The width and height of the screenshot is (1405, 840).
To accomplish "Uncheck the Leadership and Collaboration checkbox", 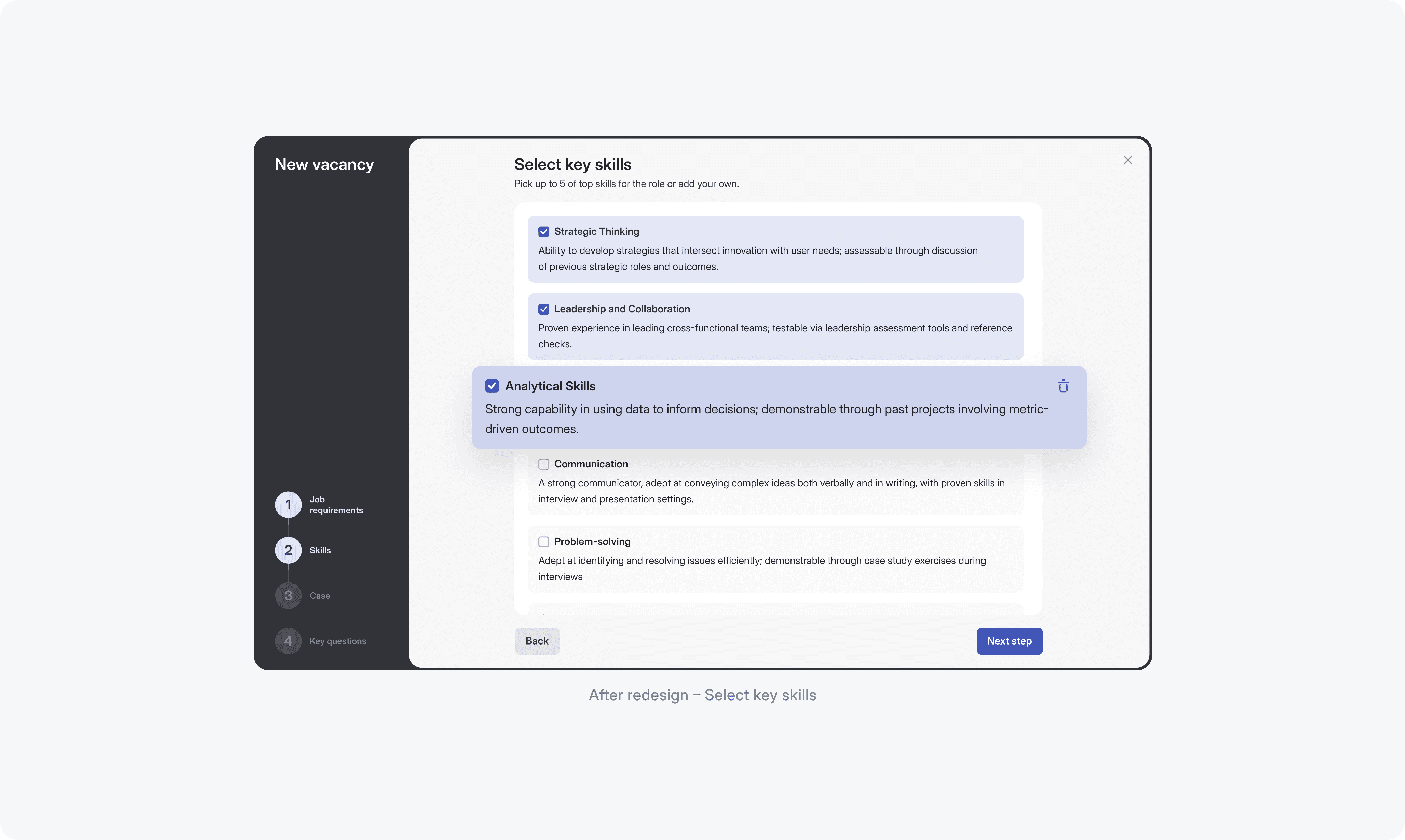I will tap(544, 309).
